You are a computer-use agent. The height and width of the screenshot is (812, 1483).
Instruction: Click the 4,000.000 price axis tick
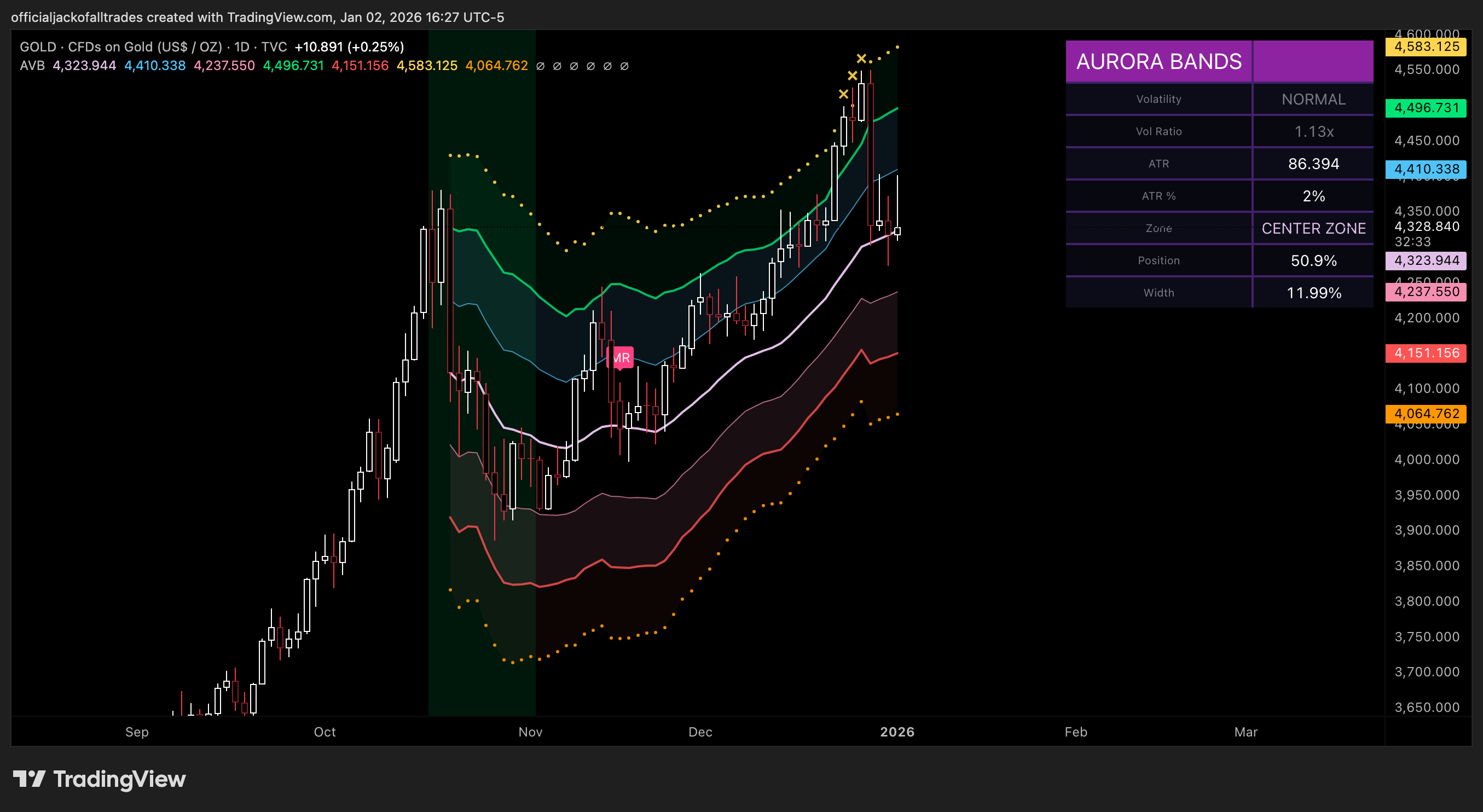click(x=1427, y=460)
